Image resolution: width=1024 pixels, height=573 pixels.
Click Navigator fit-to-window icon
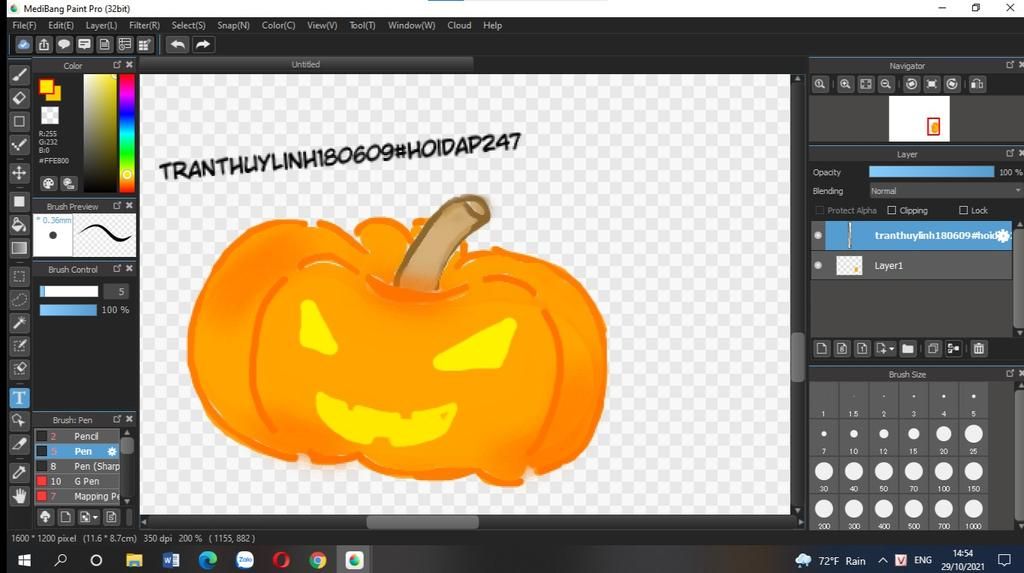[865, 84]
